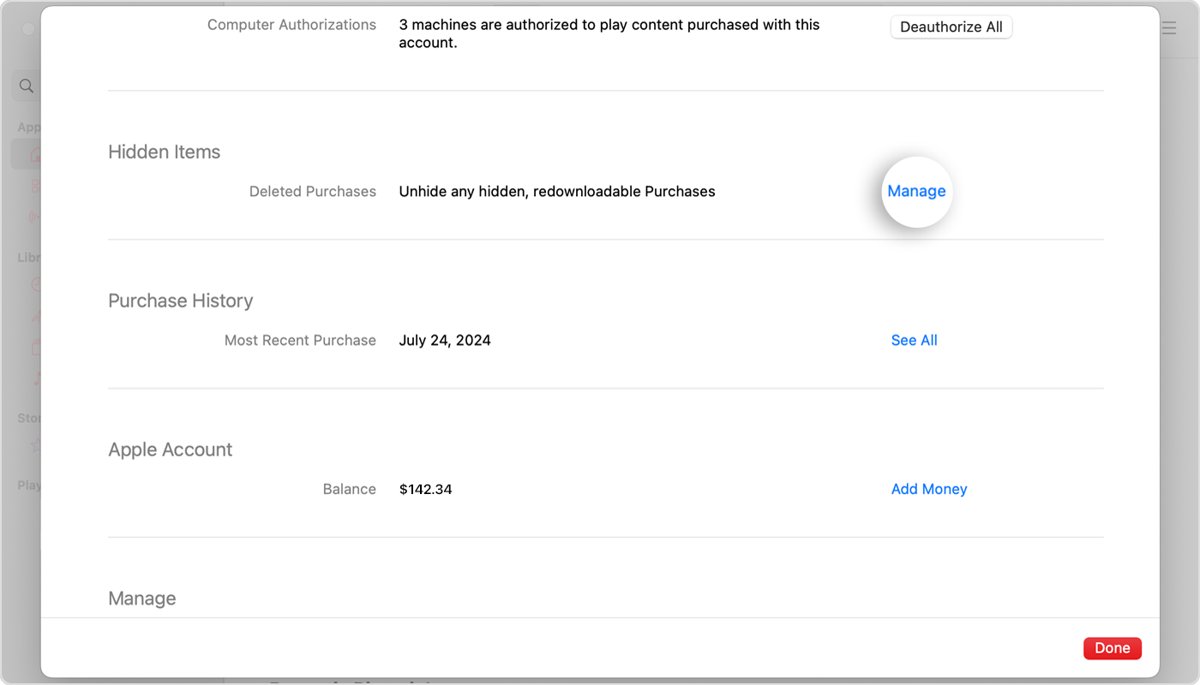The width and height of the screenshot is (1200, 685).
Task: Click the red Done button
Action: (x=1112, y=648)
